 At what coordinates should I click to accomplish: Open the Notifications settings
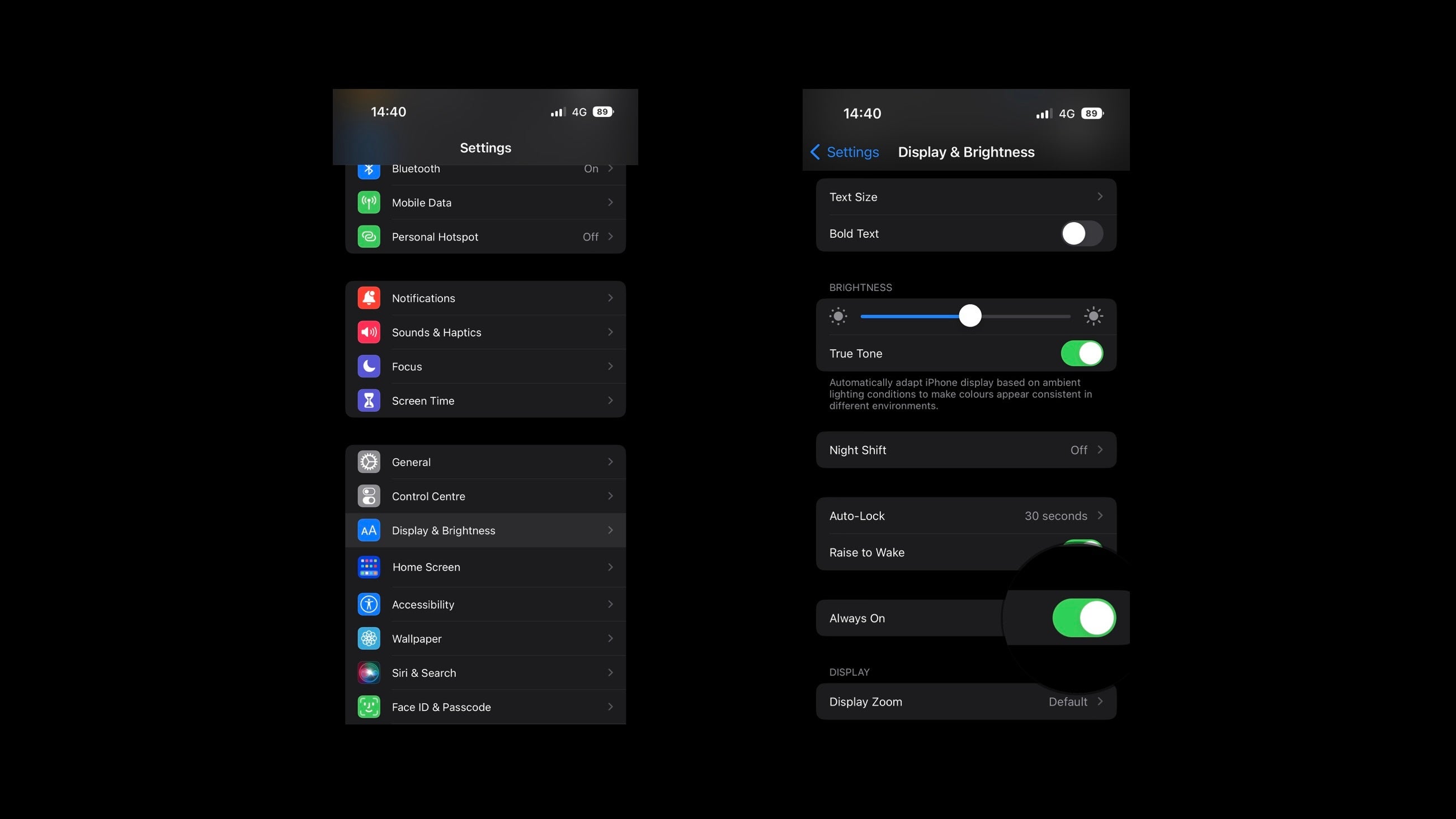(x=485, y=298)
